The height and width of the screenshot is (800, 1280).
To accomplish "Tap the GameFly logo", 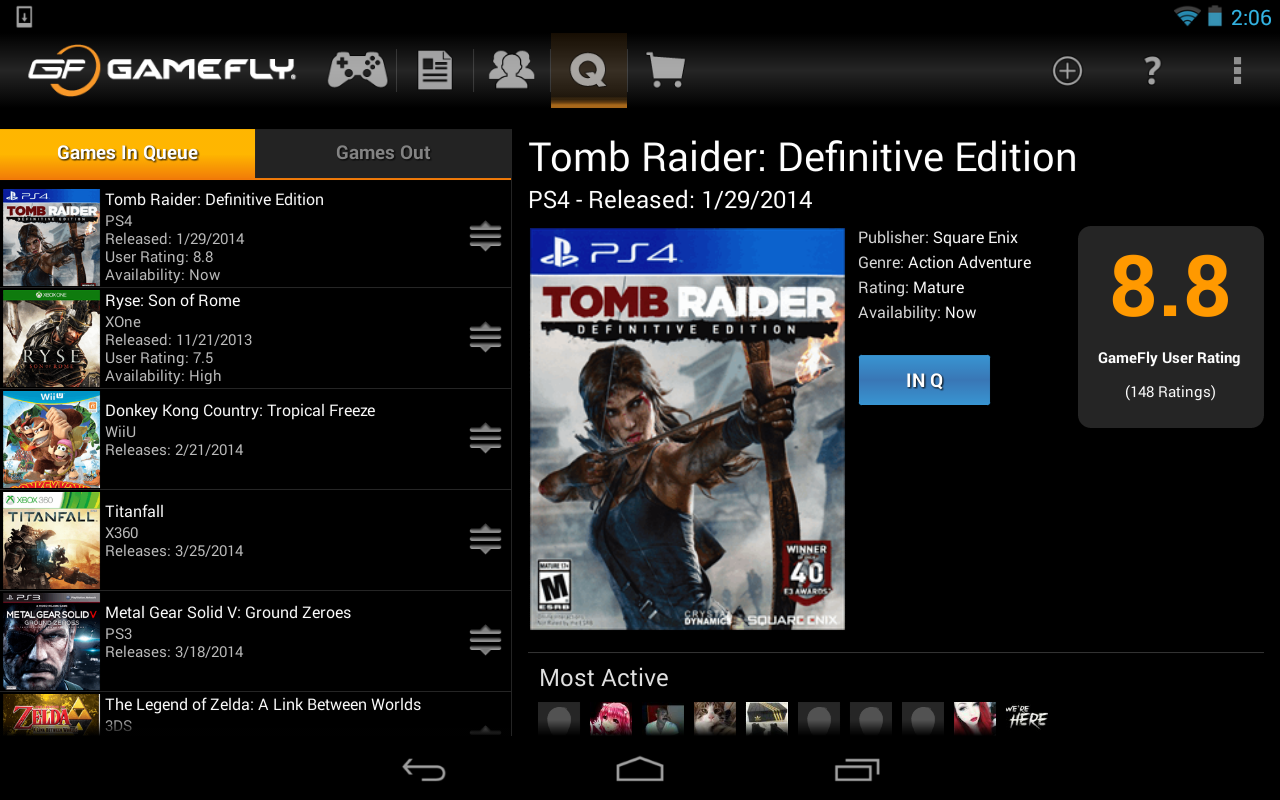I will (162, 70).
